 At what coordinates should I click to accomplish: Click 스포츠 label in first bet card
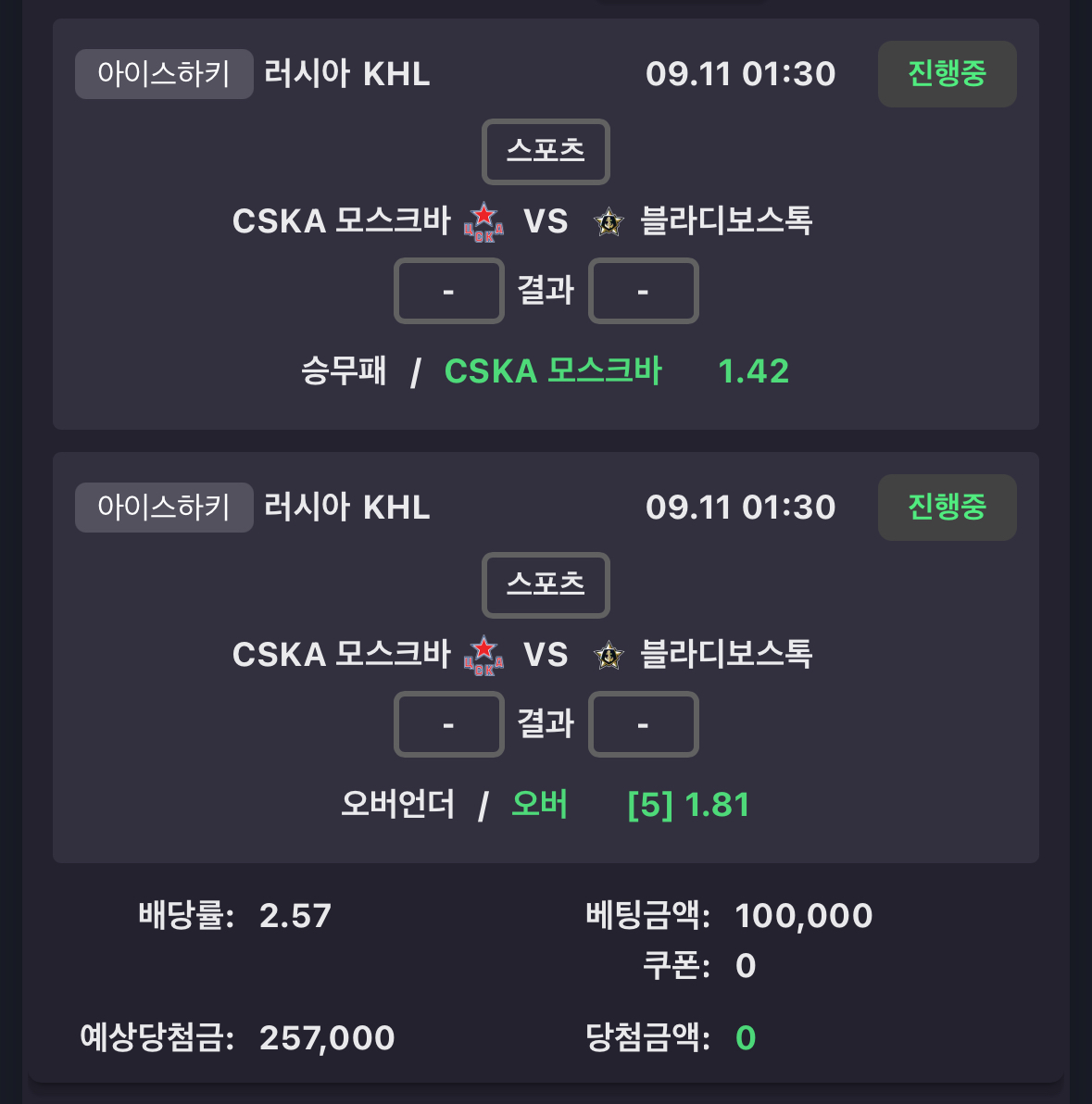click(546, 151)
